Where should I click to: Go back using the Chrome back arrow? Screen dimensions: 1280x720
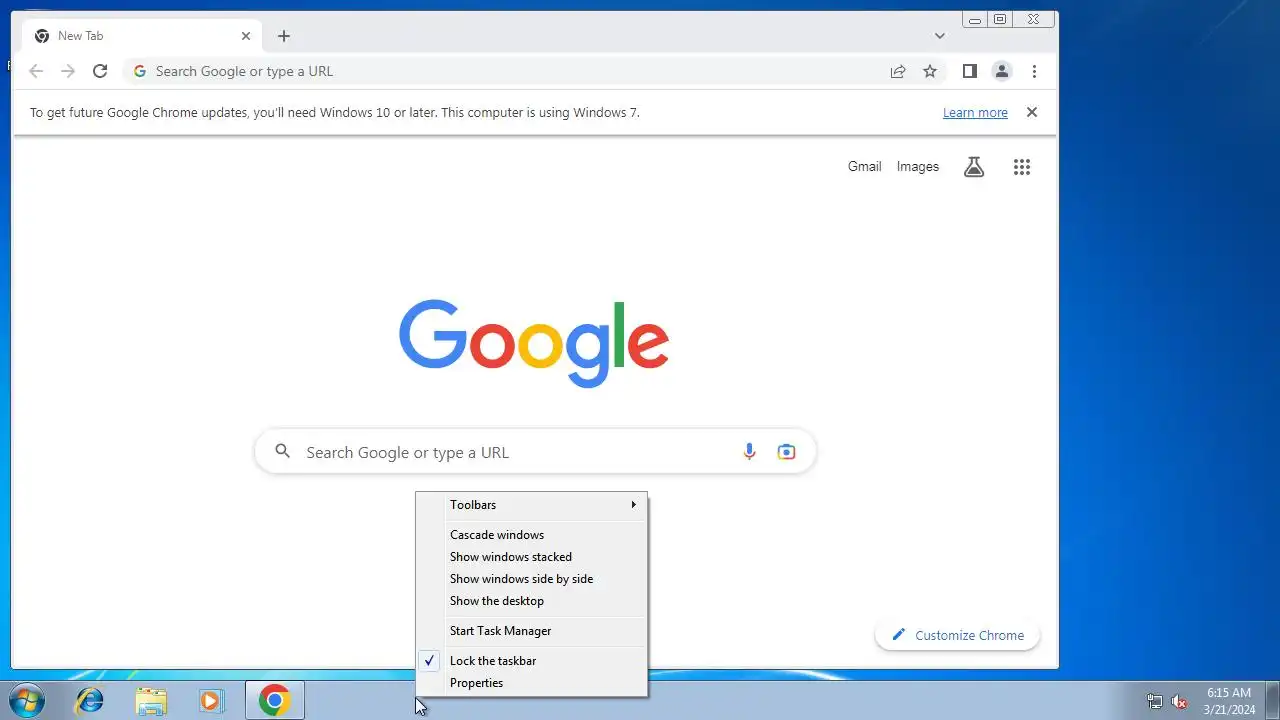[36, 71]
